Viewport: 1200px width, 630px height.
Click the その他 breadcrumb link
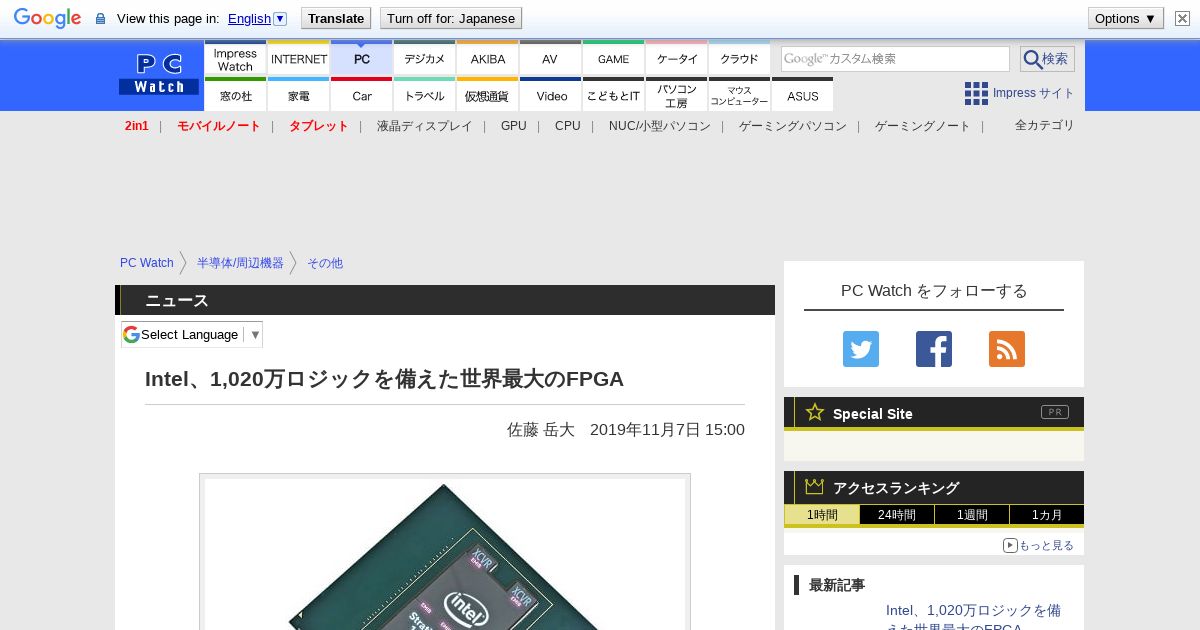[x=325, y=263]
